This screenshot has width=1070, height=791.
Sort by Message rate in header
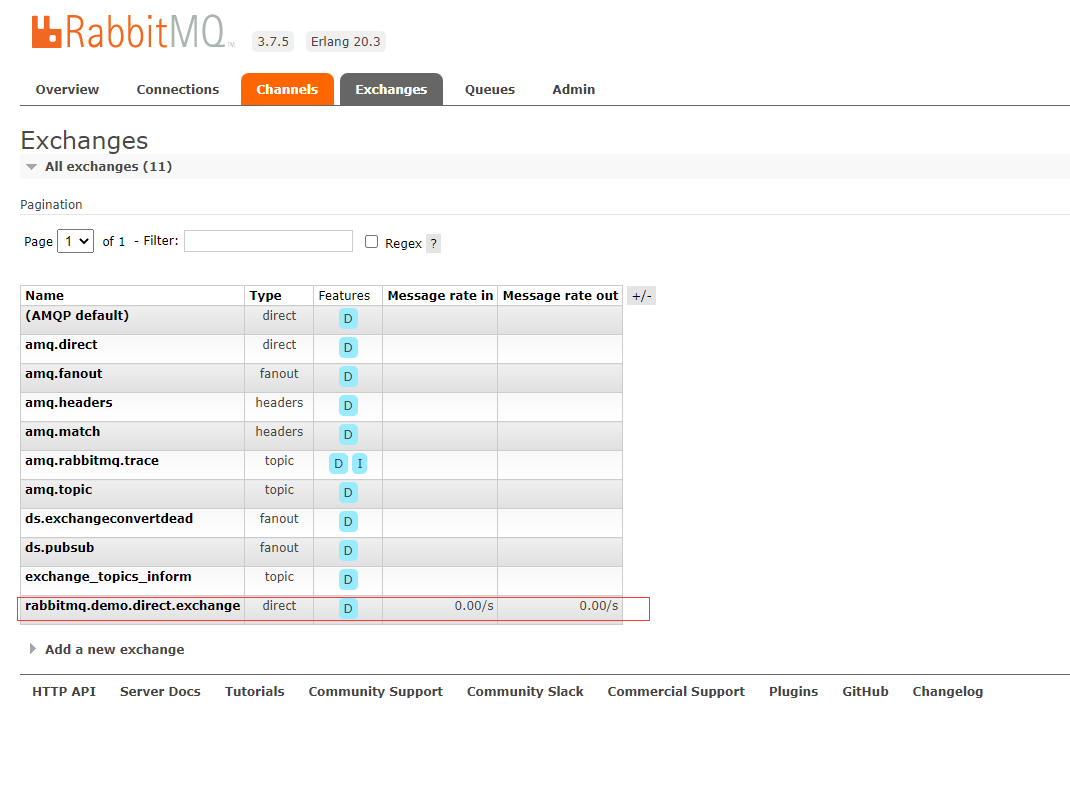coord(440,296)
